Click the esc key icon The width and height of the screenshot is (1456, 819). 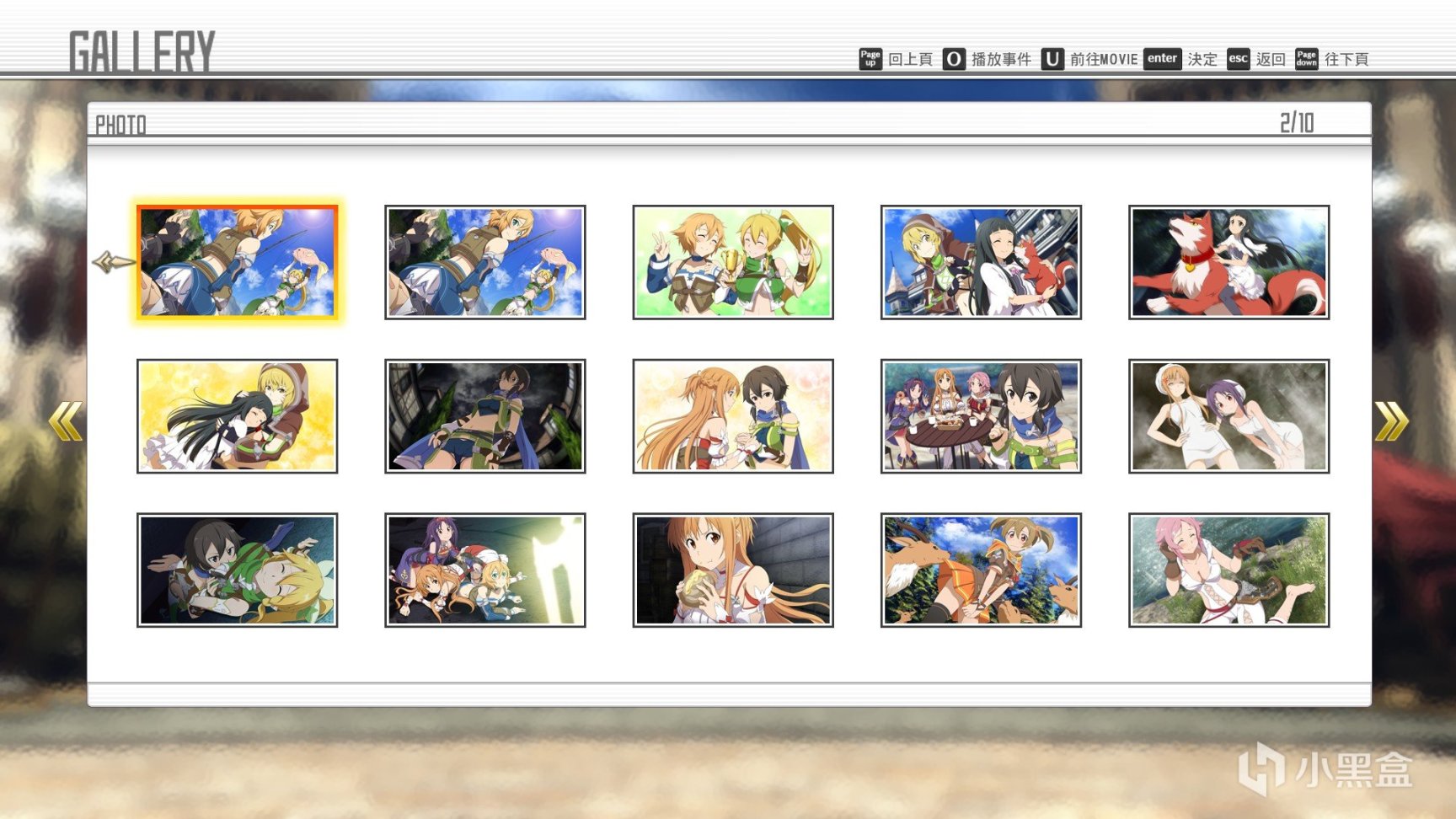click(1238, 58)
